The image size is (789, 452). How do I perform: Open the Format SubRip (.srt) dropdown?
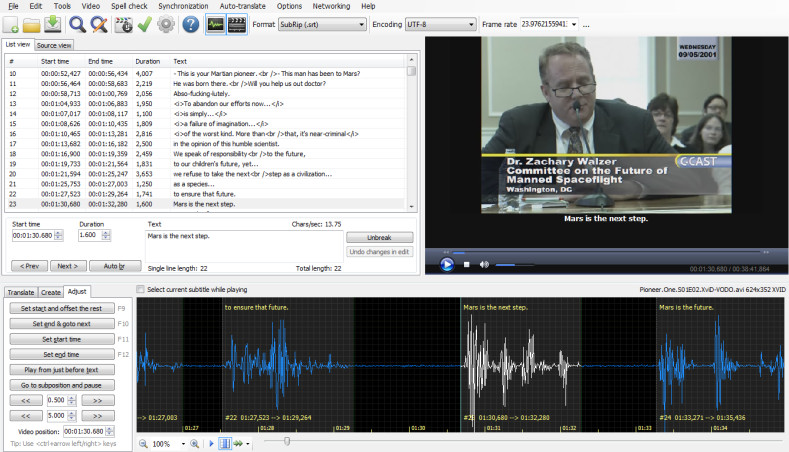tap(322, 24)
